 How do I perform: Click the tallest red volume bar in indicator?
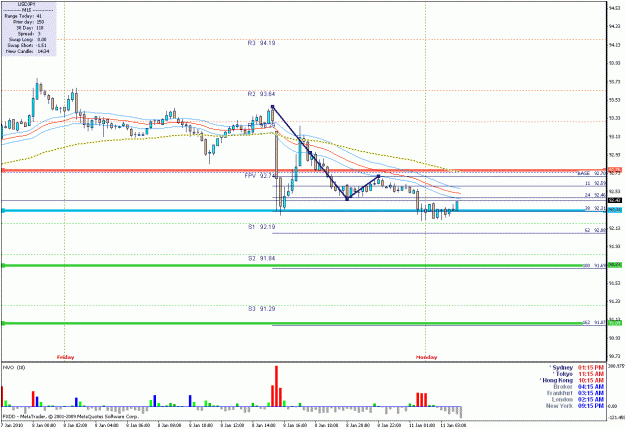(276, 386)
